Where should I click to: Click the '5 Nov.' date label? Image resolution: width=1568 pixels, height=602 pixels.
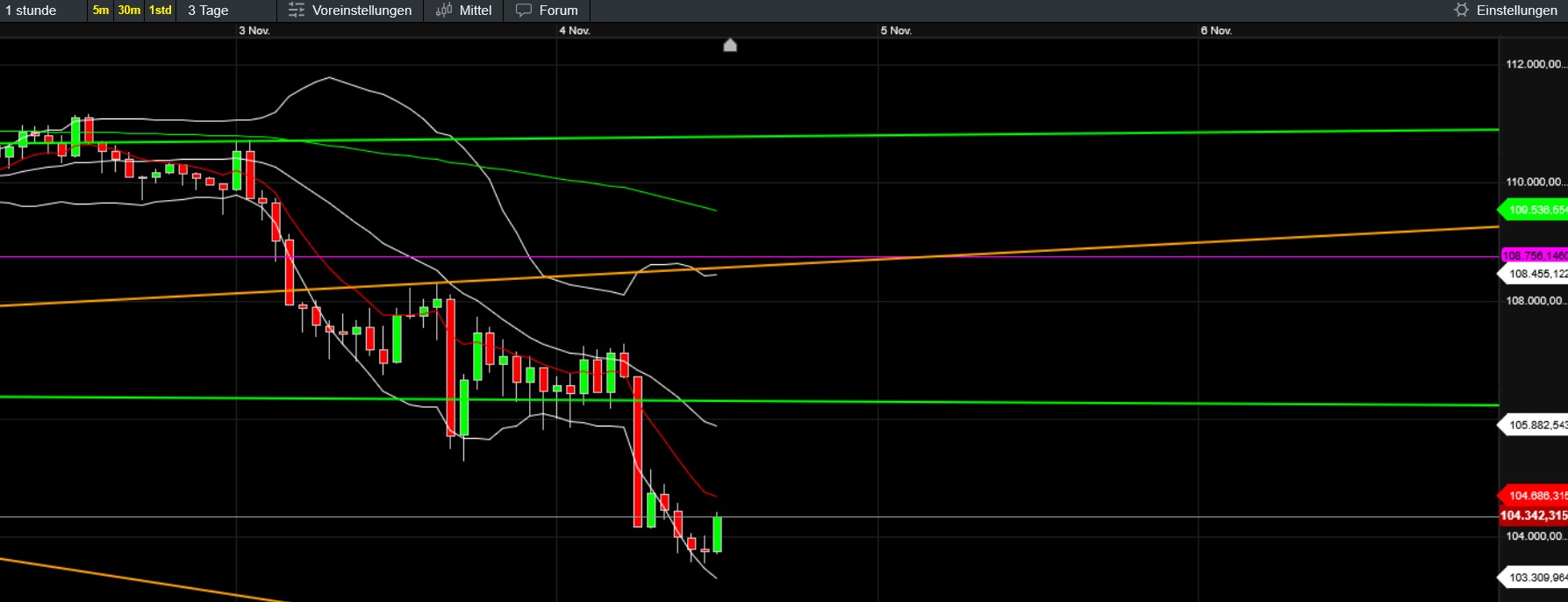click(x=896, y=31)
